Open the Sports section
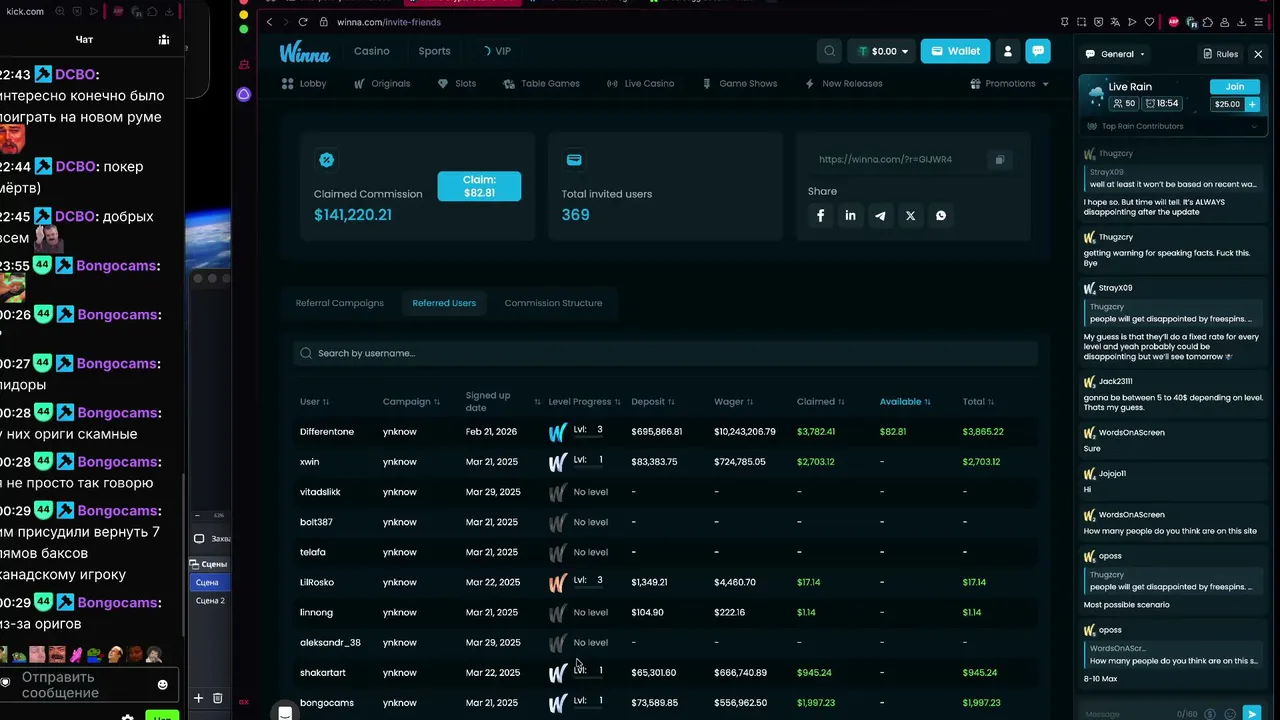The image size is (1280, 720). (x=434, y=51)
